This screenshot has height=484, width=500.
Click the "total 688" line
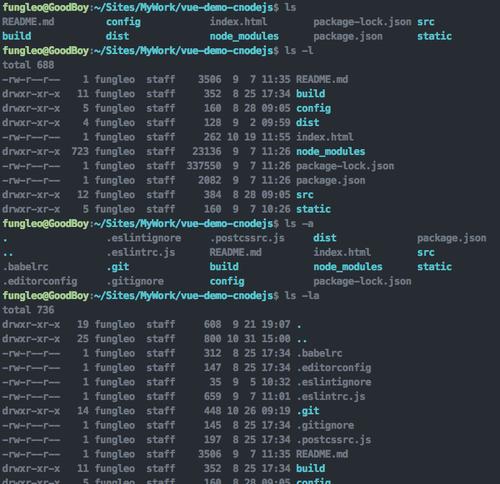28,65
